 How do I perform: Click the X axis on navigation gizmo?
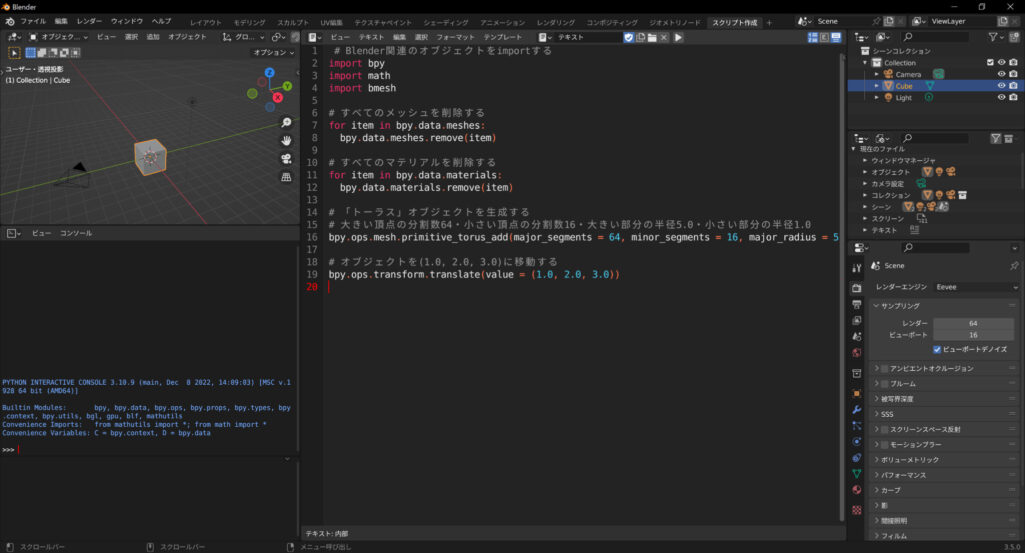pos(278,97)
